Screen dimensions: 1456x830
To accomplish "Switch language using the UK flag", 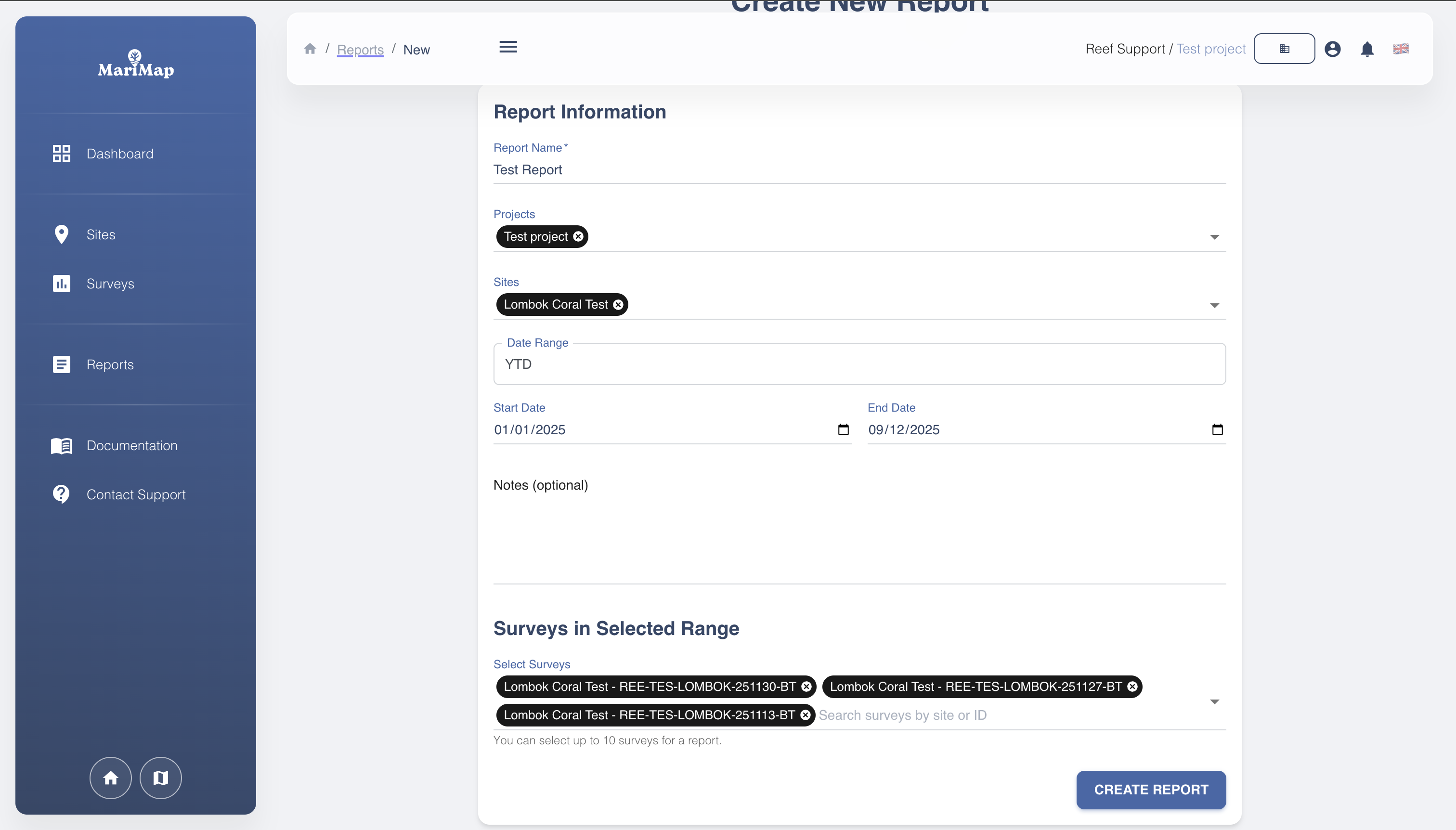I will [1402, 49].
